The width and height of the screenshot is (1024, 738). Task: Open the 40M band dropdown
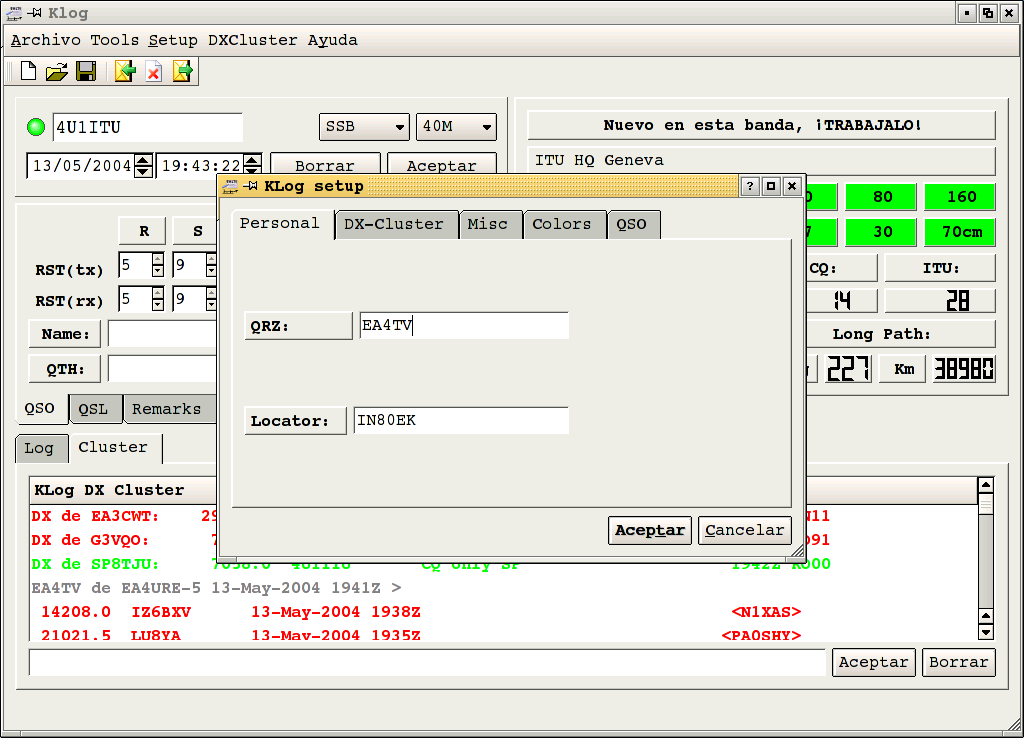coord(456,127)
